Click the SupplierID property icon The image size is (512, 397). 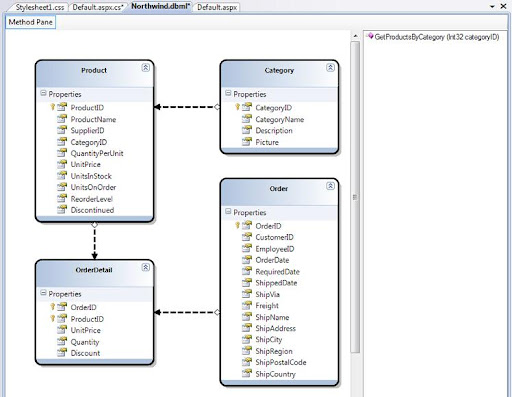pyautogui.click(x=62, y=130)
